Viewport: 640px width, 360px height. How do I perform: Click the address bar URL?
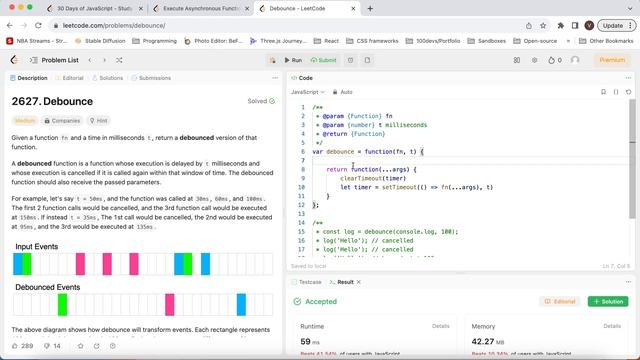114,25
